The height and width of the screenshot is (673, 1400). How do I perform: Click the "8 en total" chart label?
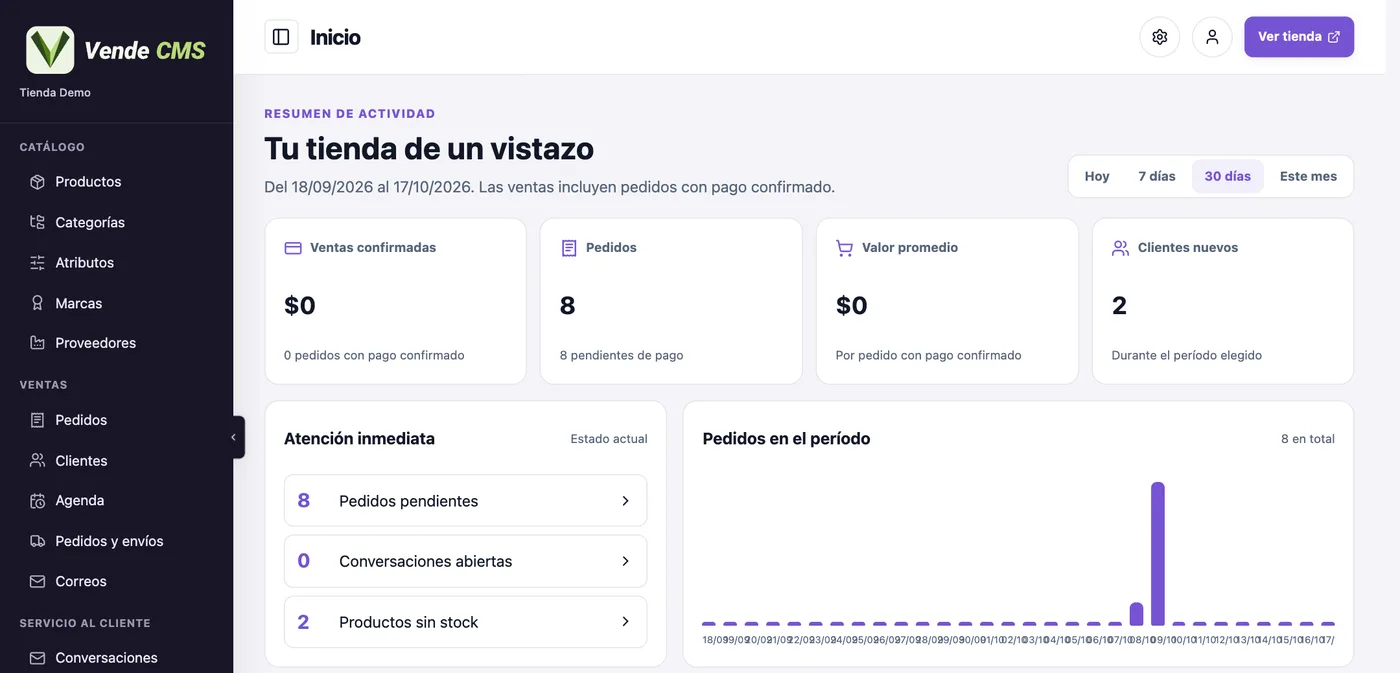coord(1308,439)
